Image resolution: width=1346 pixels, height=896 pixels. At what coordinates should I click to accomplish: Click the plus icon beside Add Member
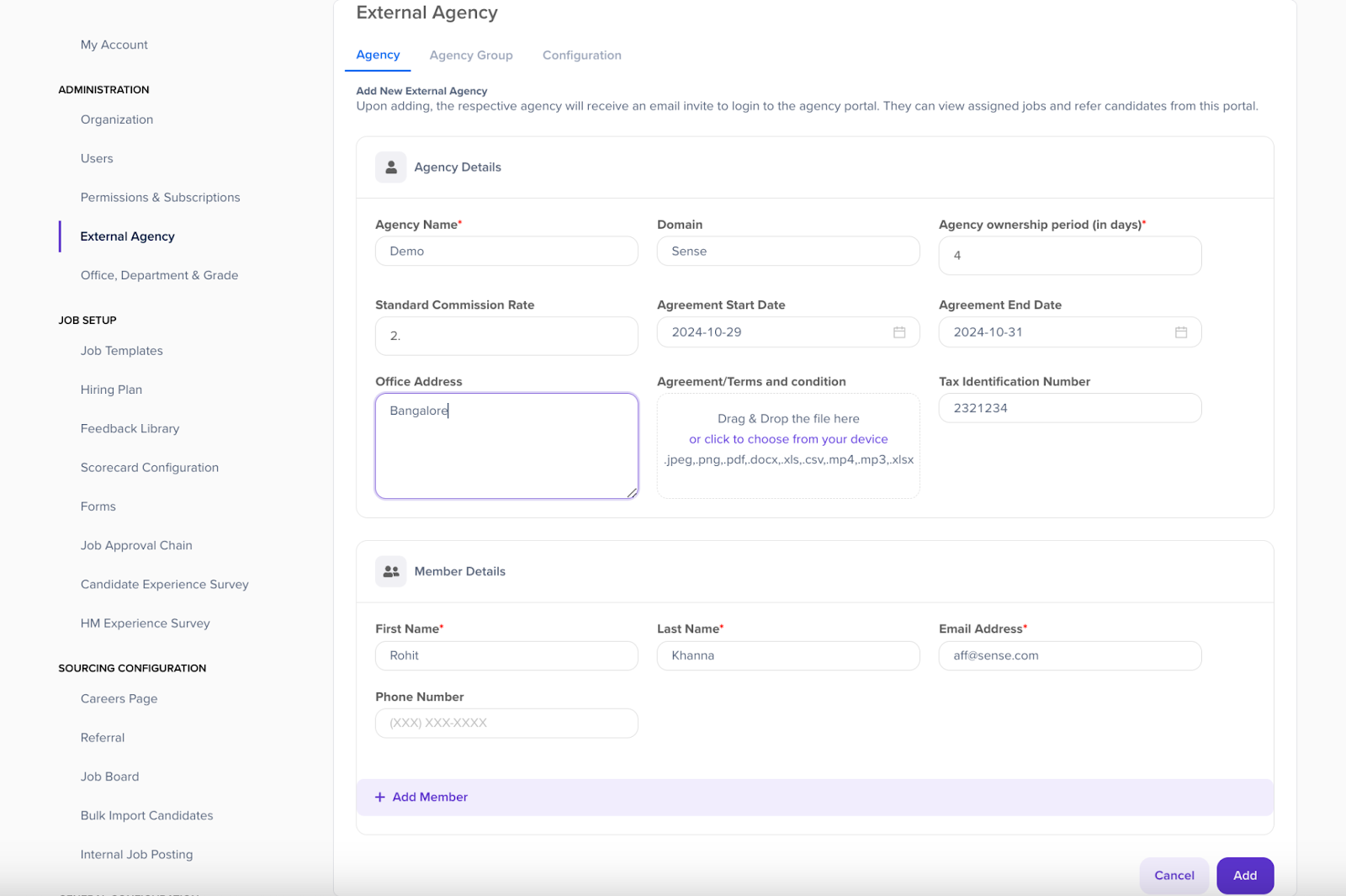(380, 798)
